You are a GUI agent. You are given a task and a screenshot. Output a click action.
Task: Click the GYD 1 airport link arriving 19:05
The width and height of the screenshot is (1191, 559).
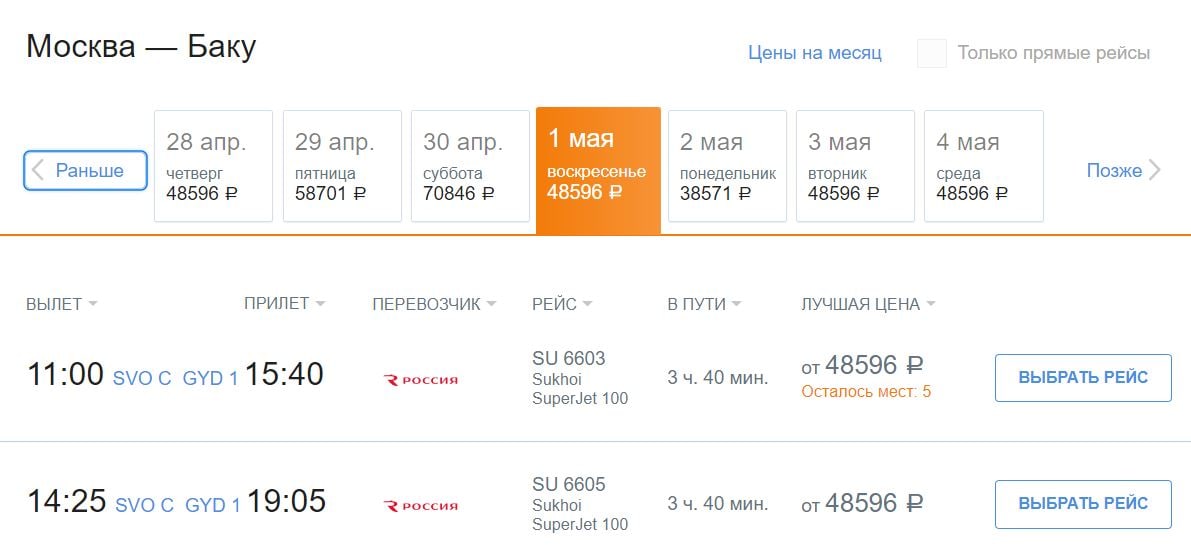[x=213, y=505]
